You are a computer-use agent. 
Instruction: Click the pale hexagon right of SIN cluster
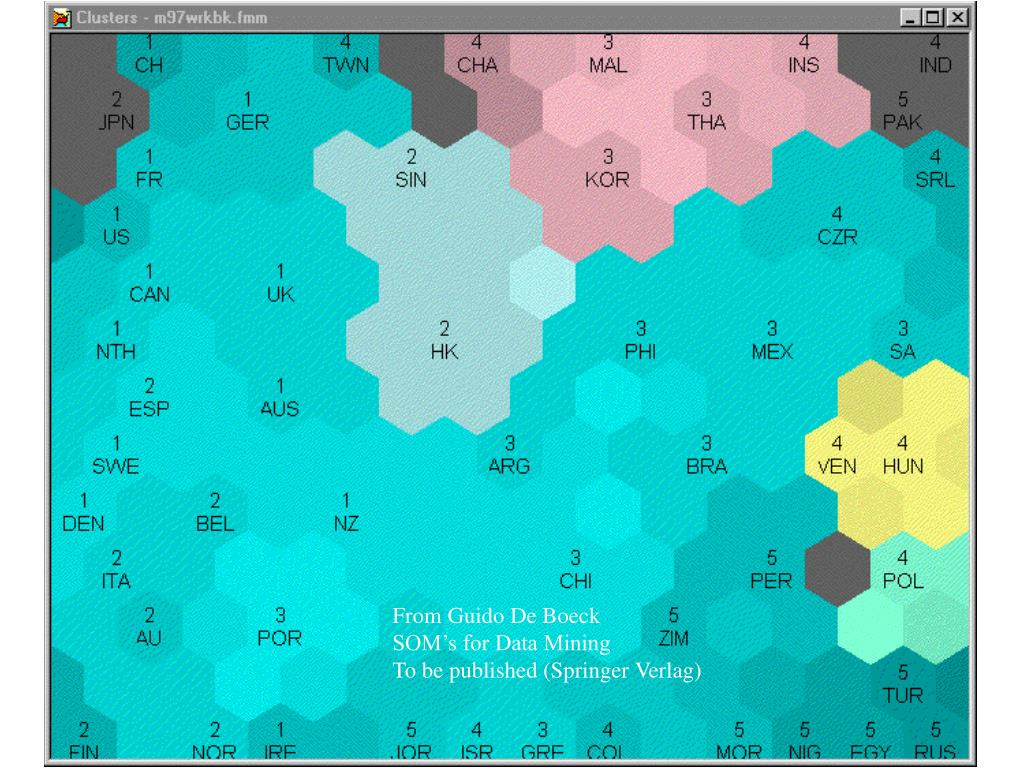click(x=542, y=283)
